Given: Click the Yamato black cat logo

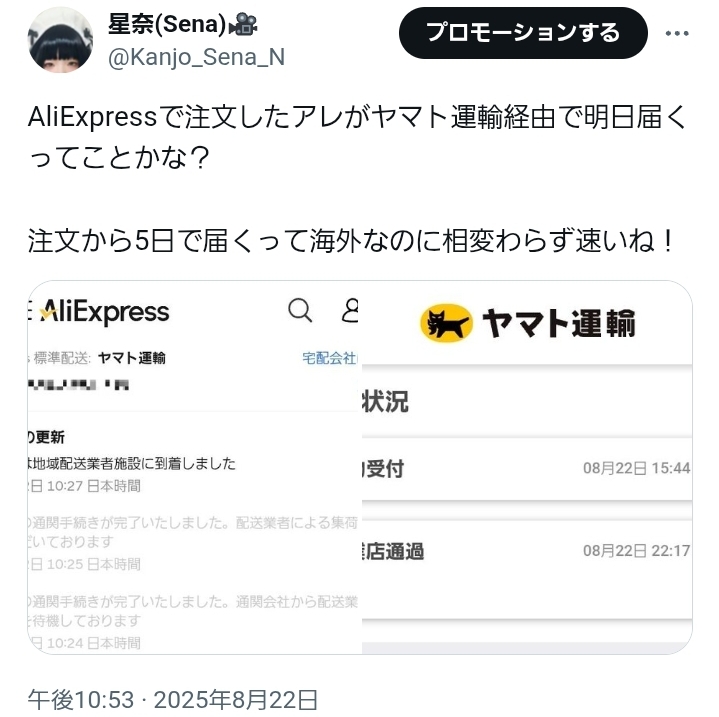Looking at the screenshot, I should (x=446, y=323).
